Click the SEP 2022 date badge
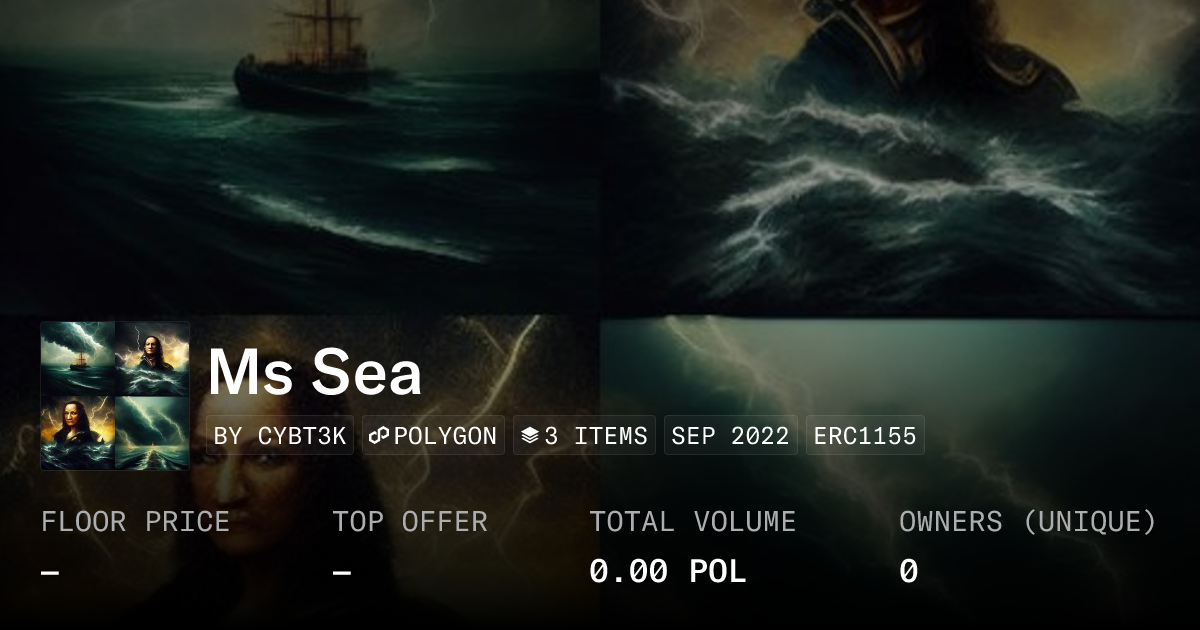Image resolution: width=1200 pixels, height=630 pixels. 730,436
